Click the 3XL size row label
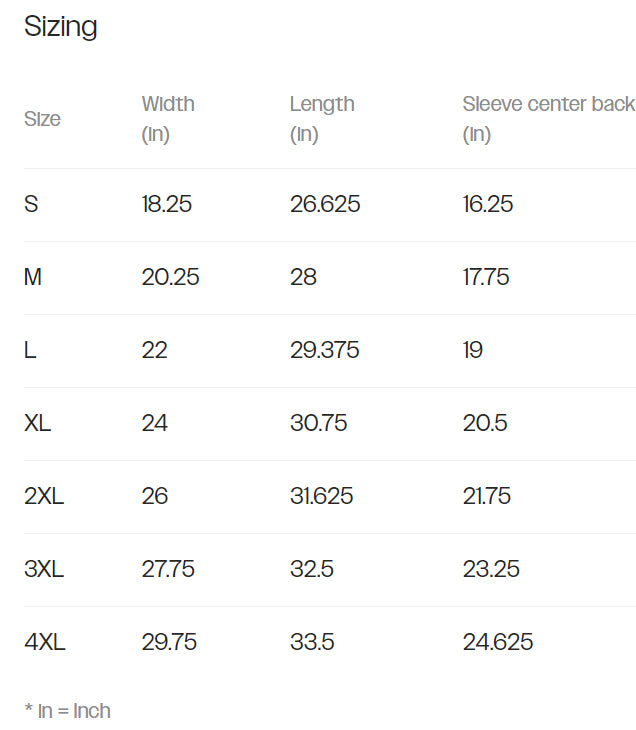 tap(44, 569)
